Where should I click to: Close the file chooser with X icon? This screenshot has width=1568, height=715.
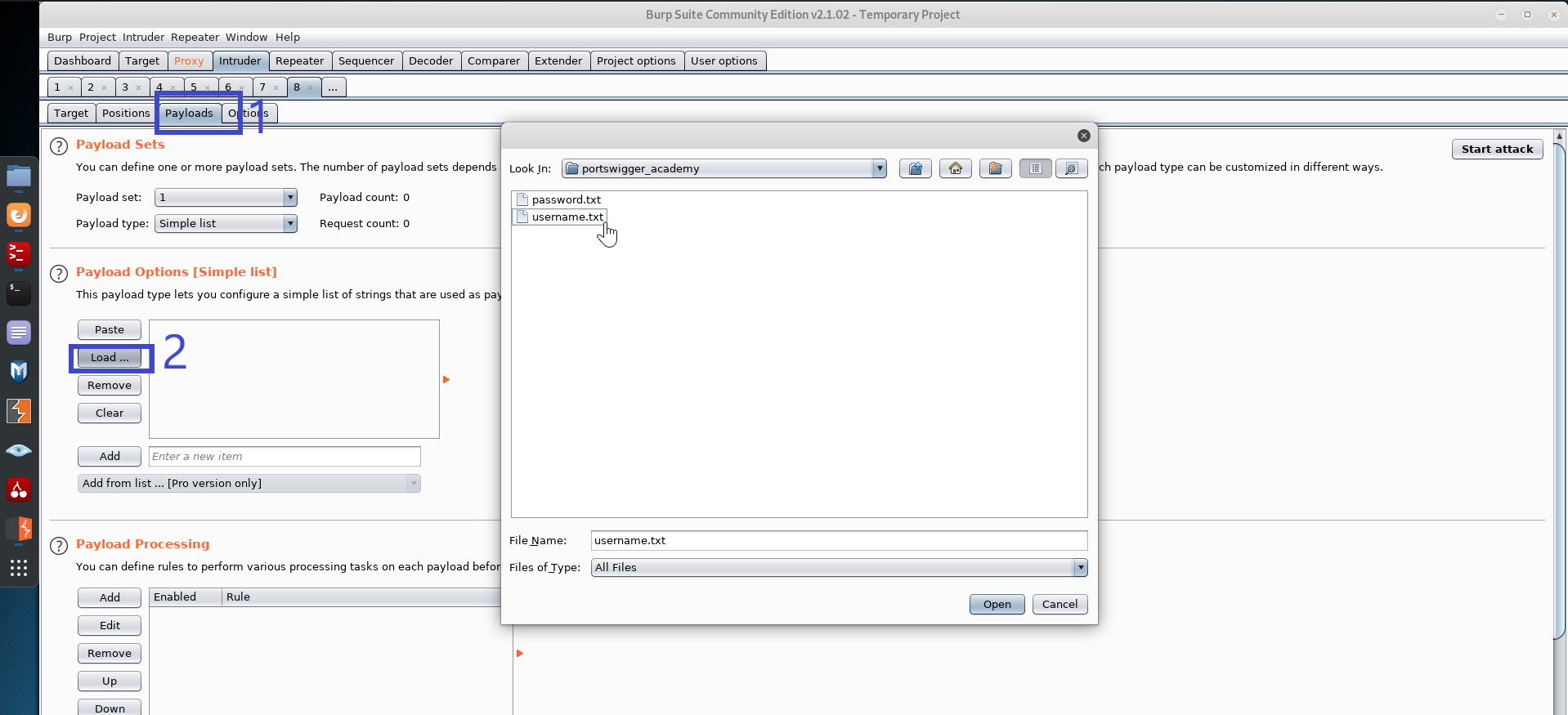click(1084, 136)
